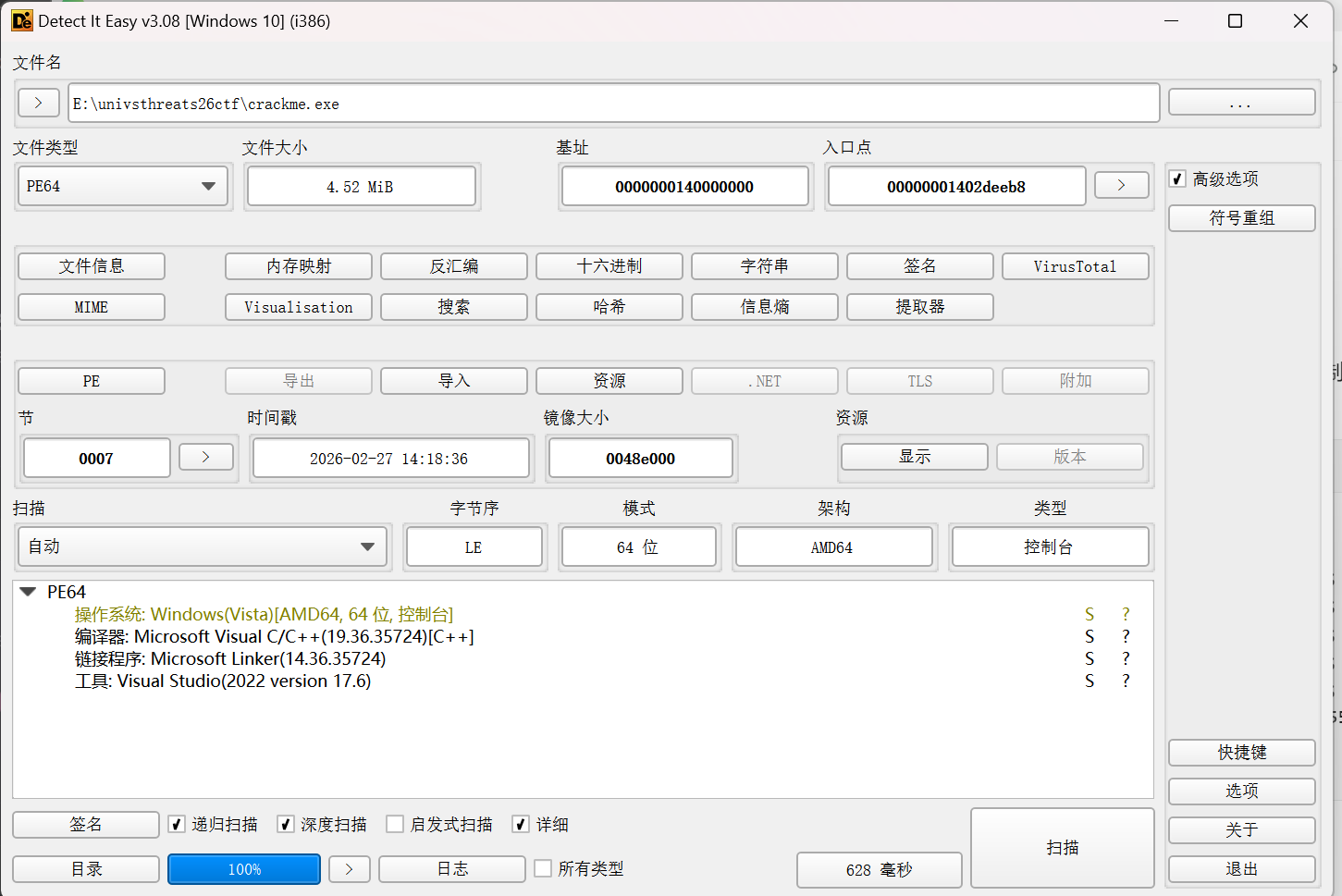
Task: Click the 100% scan progress bar
Action: 244,869
